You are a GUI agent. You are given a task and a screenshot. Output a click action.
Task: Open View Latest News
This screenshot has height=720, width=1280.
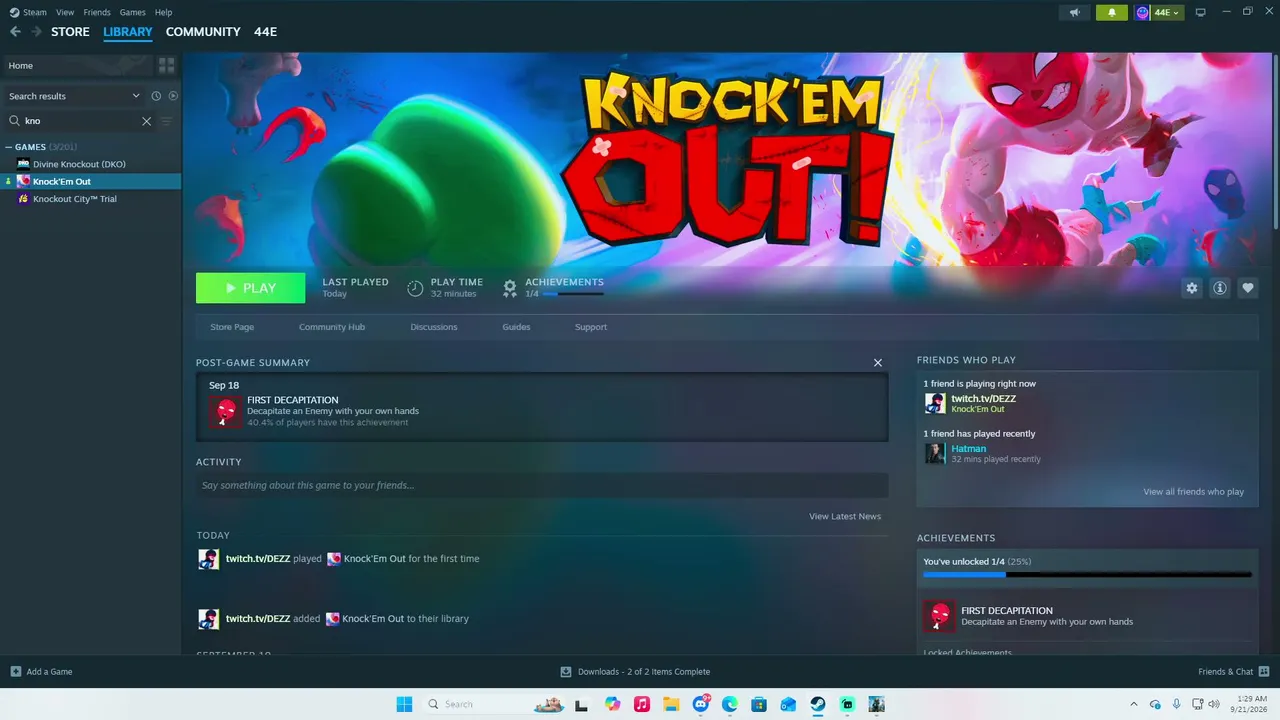[845, 517]
